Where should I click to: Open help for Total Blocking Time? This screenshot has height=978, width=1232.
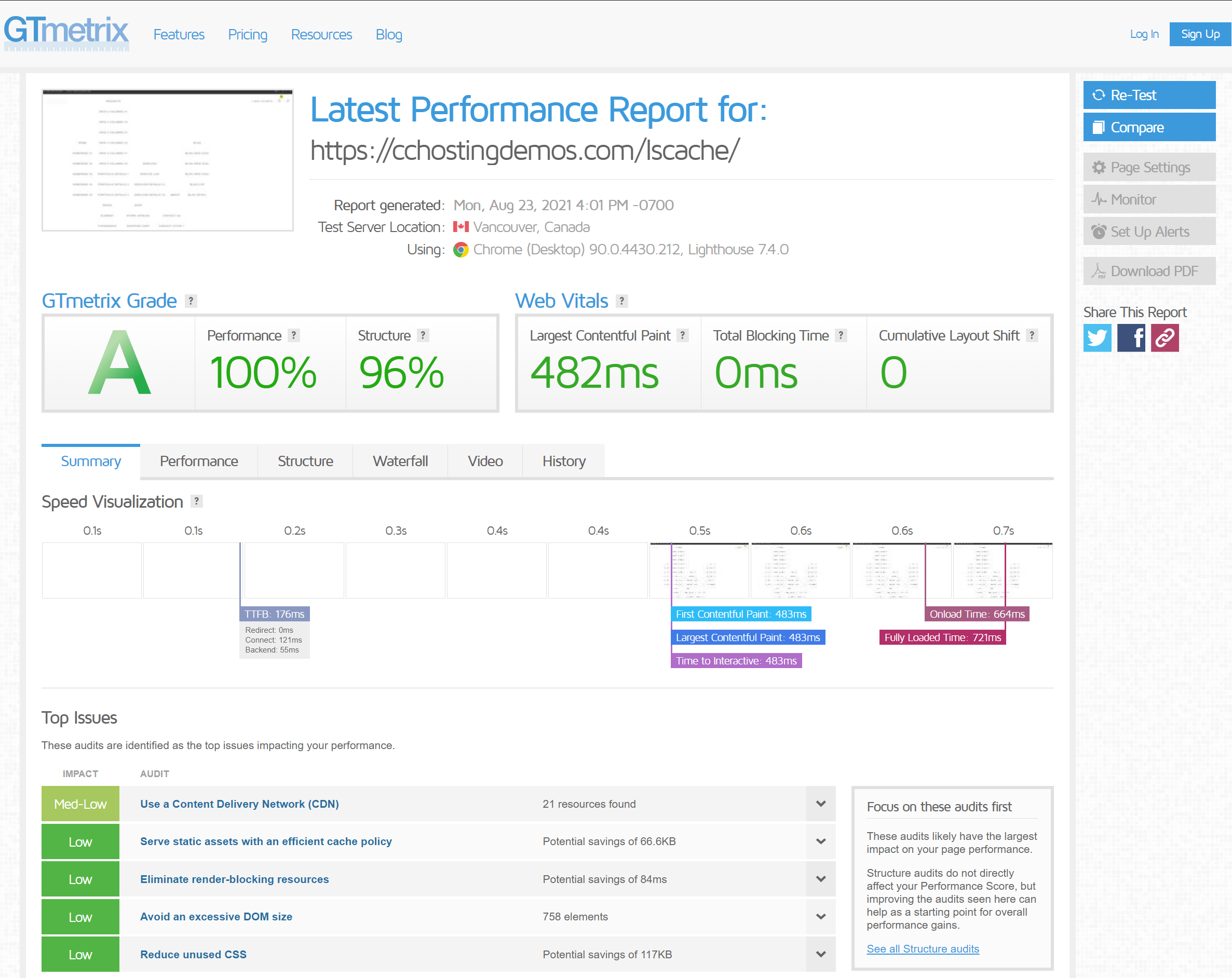click(x=841, y=335)
